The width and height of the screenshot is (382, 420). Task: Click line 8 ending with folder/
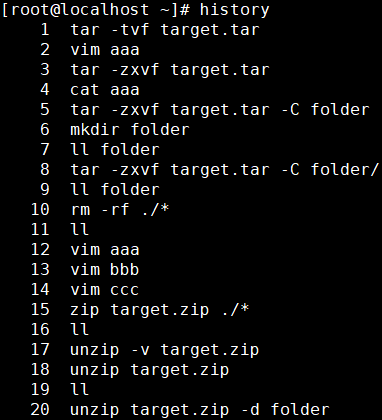pyautogui.click(x=225, y=170)
